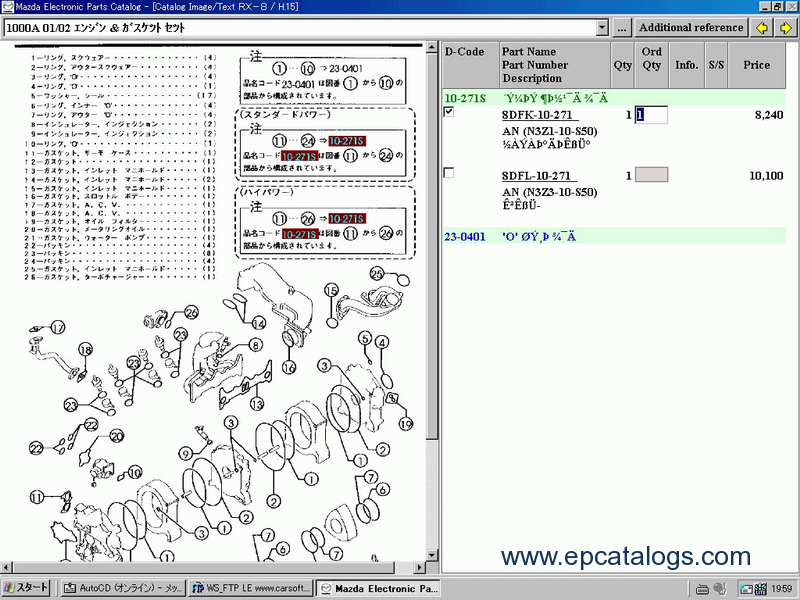Click the Additional reference button
This screenshot has height=600, width=800.
[x=691, y=27]
